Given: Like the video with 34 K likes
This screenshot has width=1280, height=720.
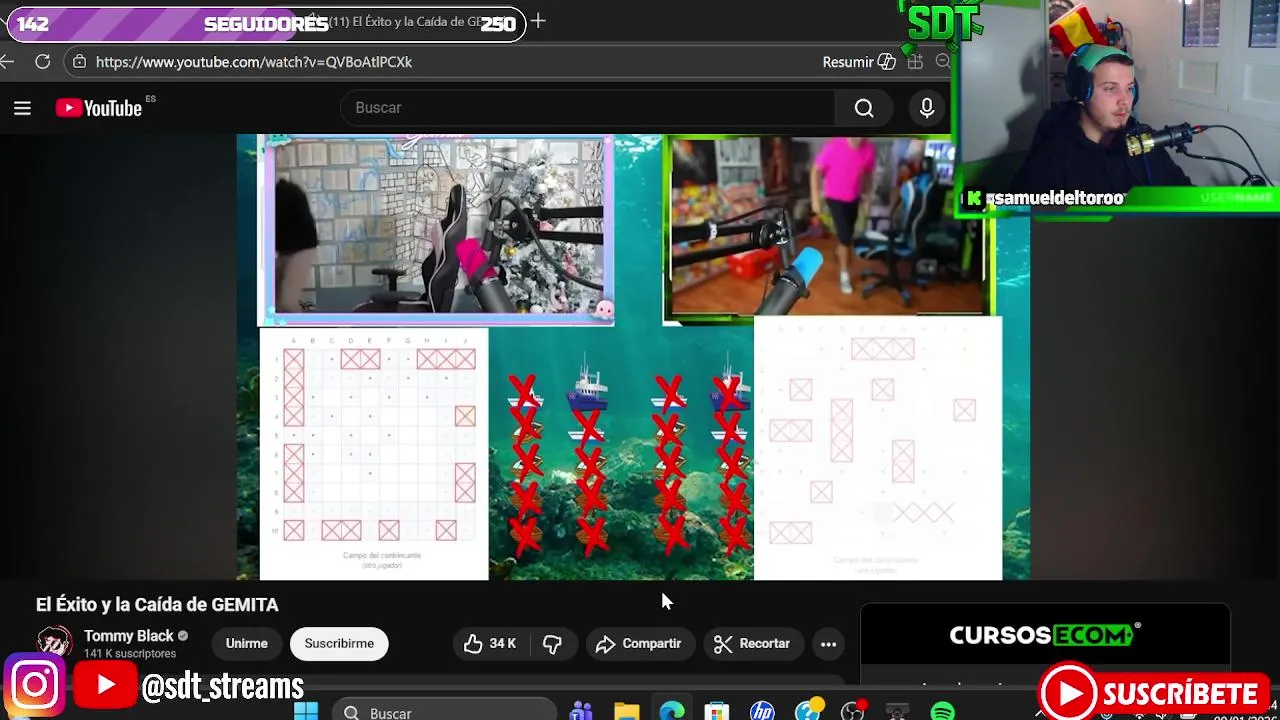Looking at the screenshot, I should (x=490, y=644).
